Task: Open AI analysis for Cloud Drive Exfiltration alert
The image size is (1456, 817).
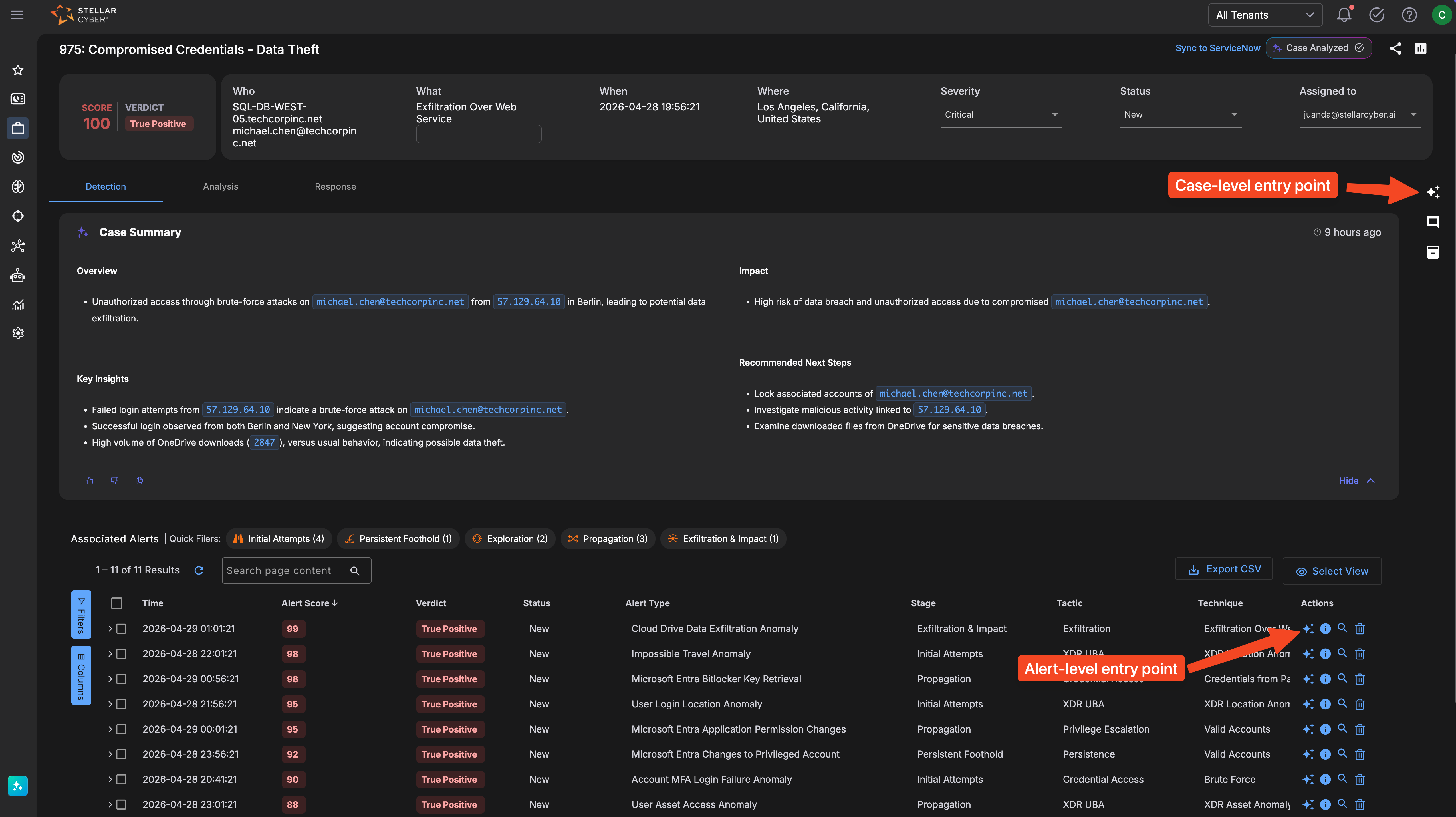Action: (1308, 629)
